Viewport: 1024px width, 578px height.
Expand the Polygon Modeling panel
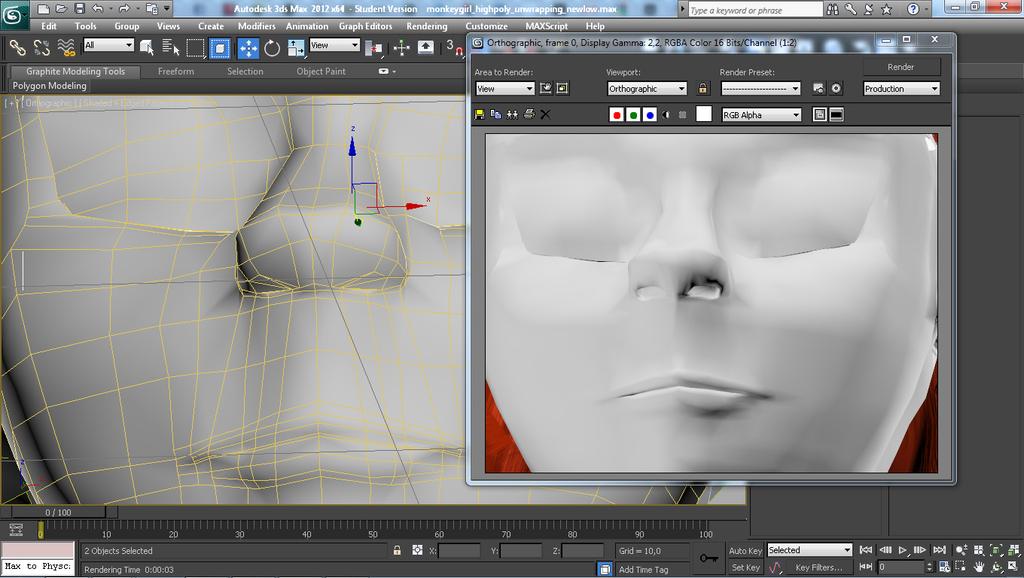50,86
